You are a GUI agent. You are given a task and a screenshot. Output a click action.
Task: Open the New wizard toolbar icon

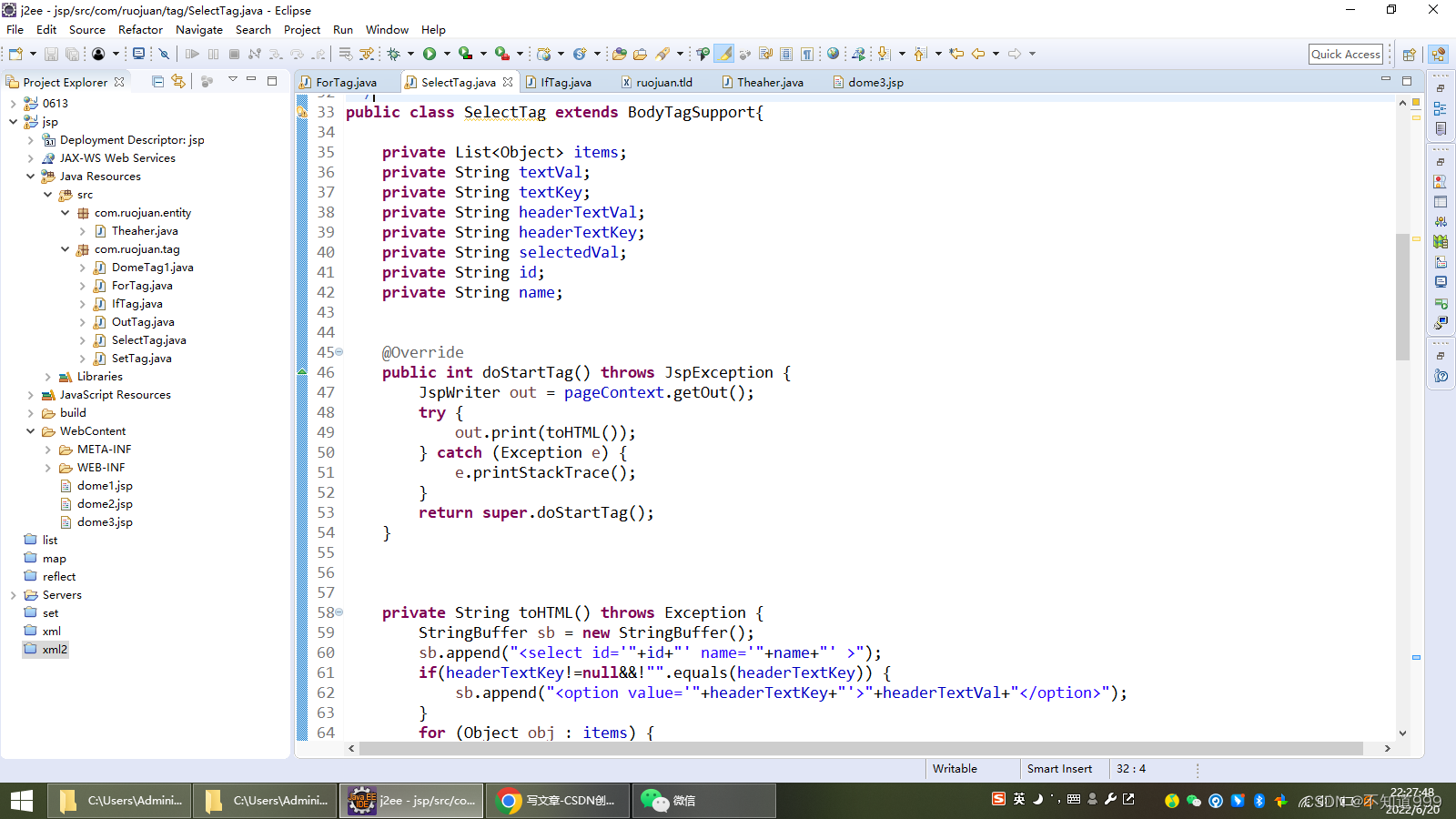(14, 54)
